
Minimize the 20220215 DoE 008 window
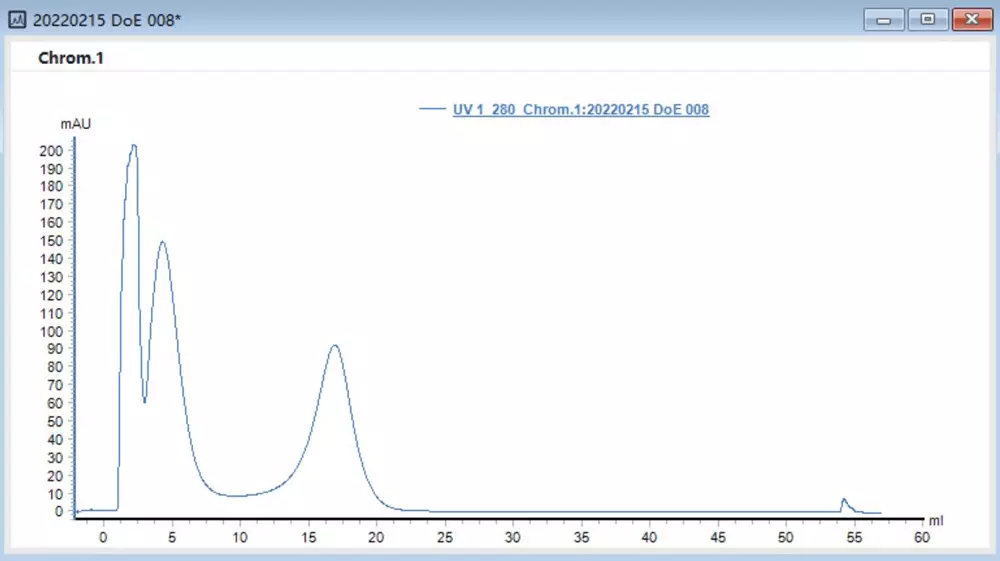tap(884, 19)
